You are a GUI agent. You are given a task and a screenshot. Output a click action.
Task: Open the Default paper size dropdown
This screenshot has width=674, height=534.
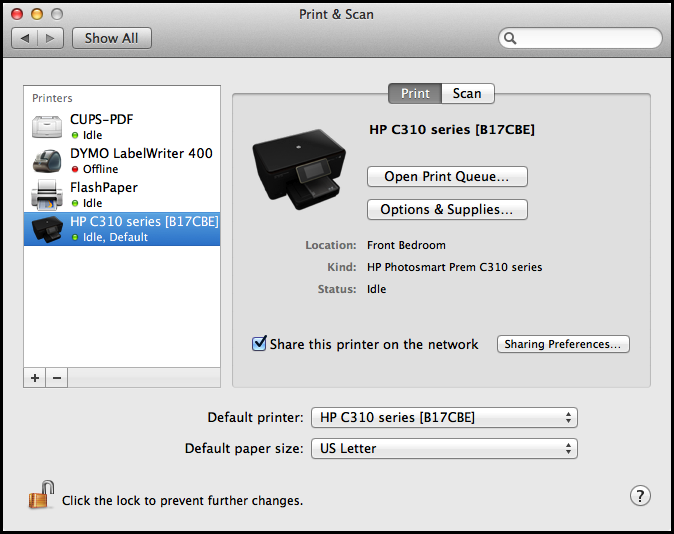444,448
